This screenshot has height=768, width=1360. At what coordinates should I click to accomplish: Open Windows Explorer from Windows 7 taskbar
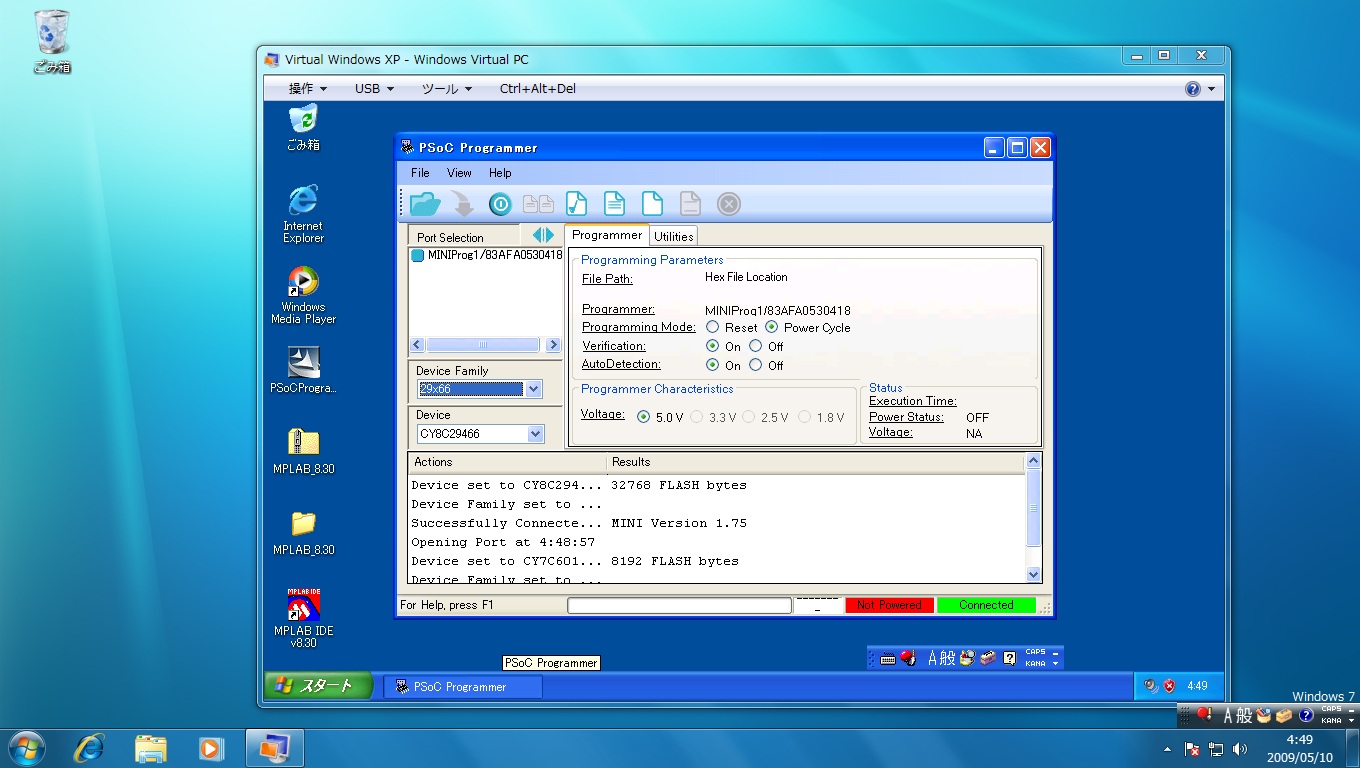(150, 747)
